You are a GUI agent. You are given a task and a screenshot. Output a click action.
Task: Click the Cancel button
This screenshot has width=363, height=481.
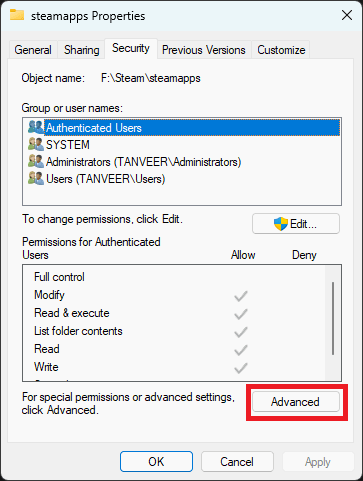coord(237,462)
